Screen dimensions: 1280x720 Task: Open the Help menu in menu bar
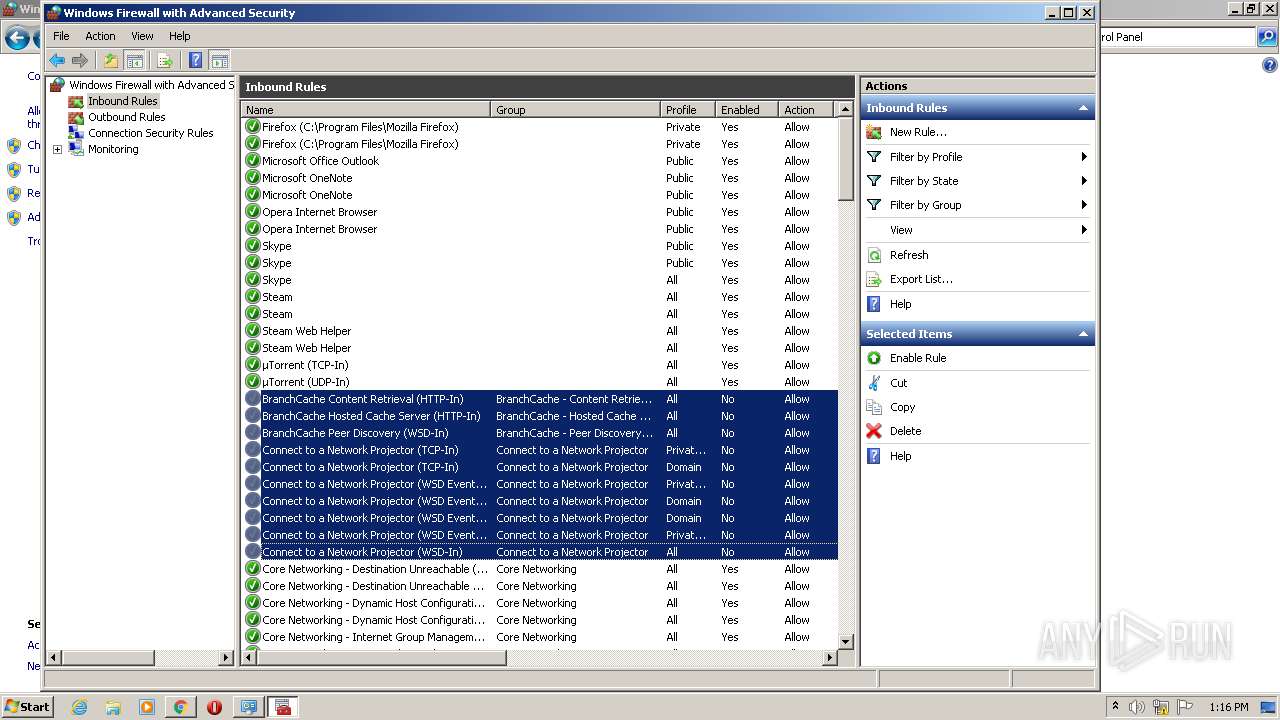[180, 36]
